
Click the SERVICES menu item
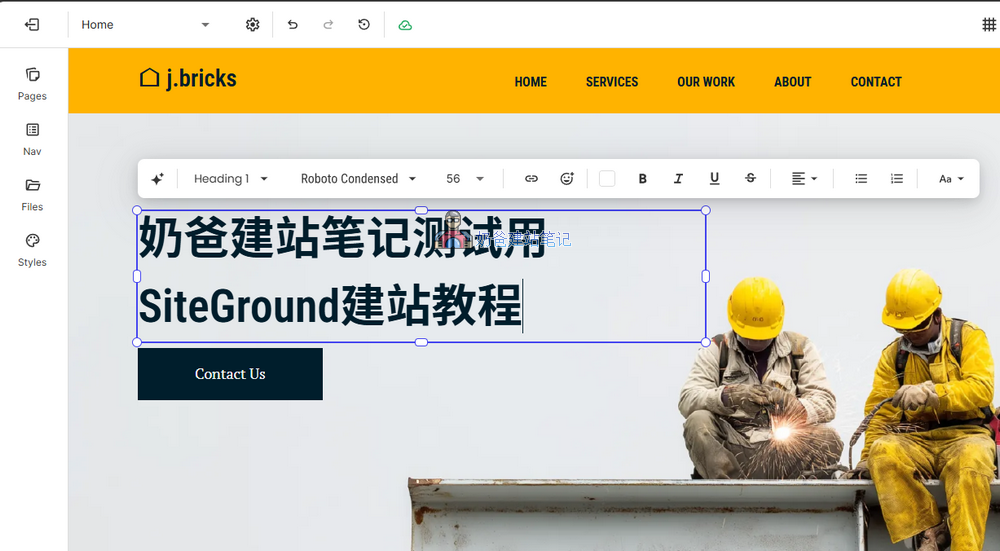click(x=612, y=82)
